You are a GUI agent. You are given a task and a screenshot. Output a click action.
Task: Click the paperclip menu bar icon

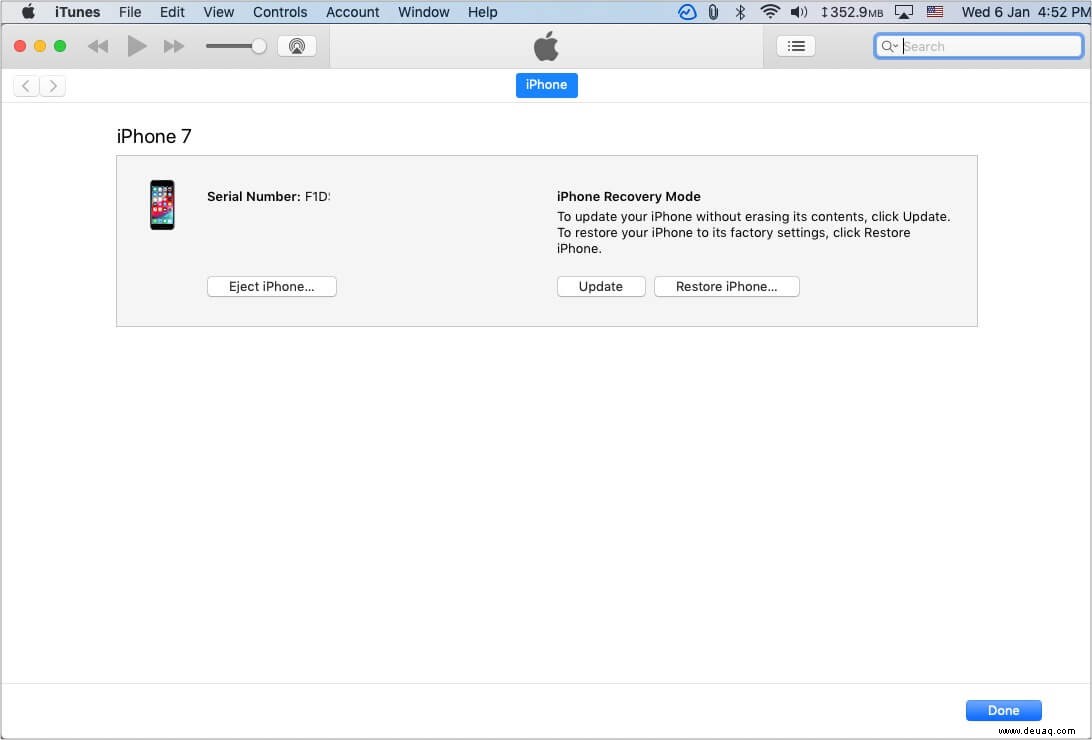(713, 12)
